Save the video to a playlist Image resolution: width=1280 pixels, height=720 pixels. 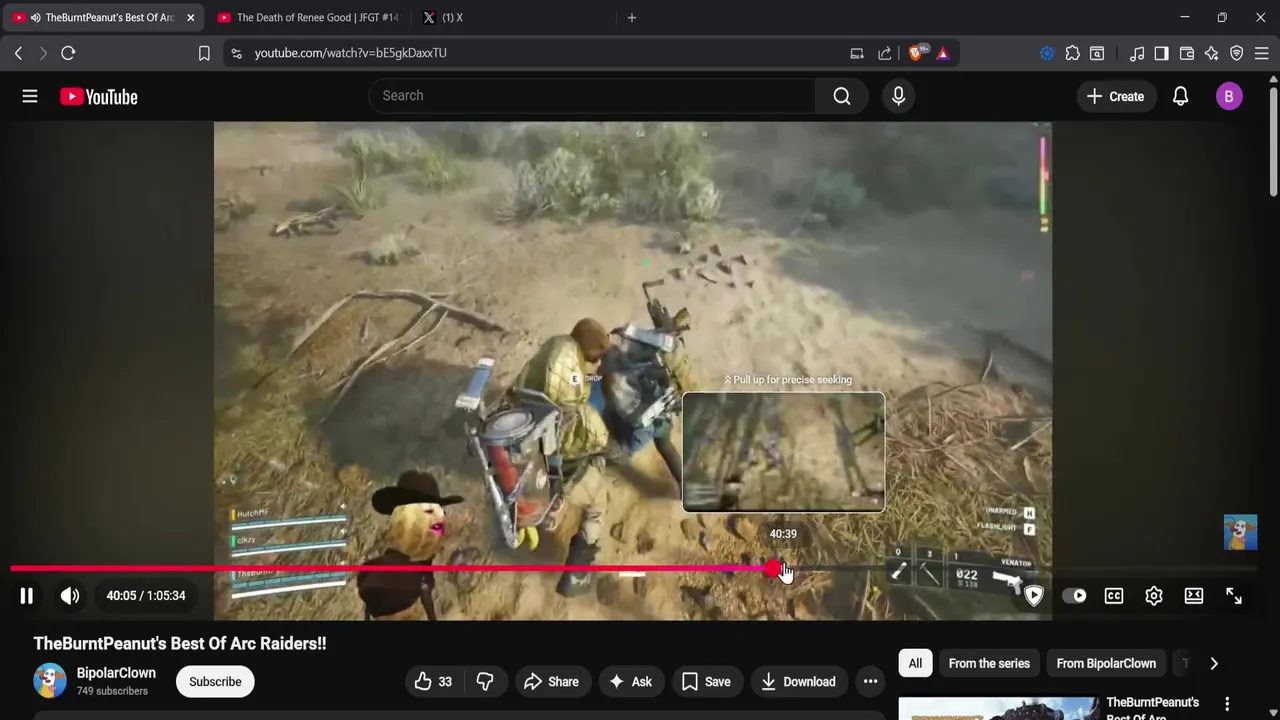(x=706, y=682)
